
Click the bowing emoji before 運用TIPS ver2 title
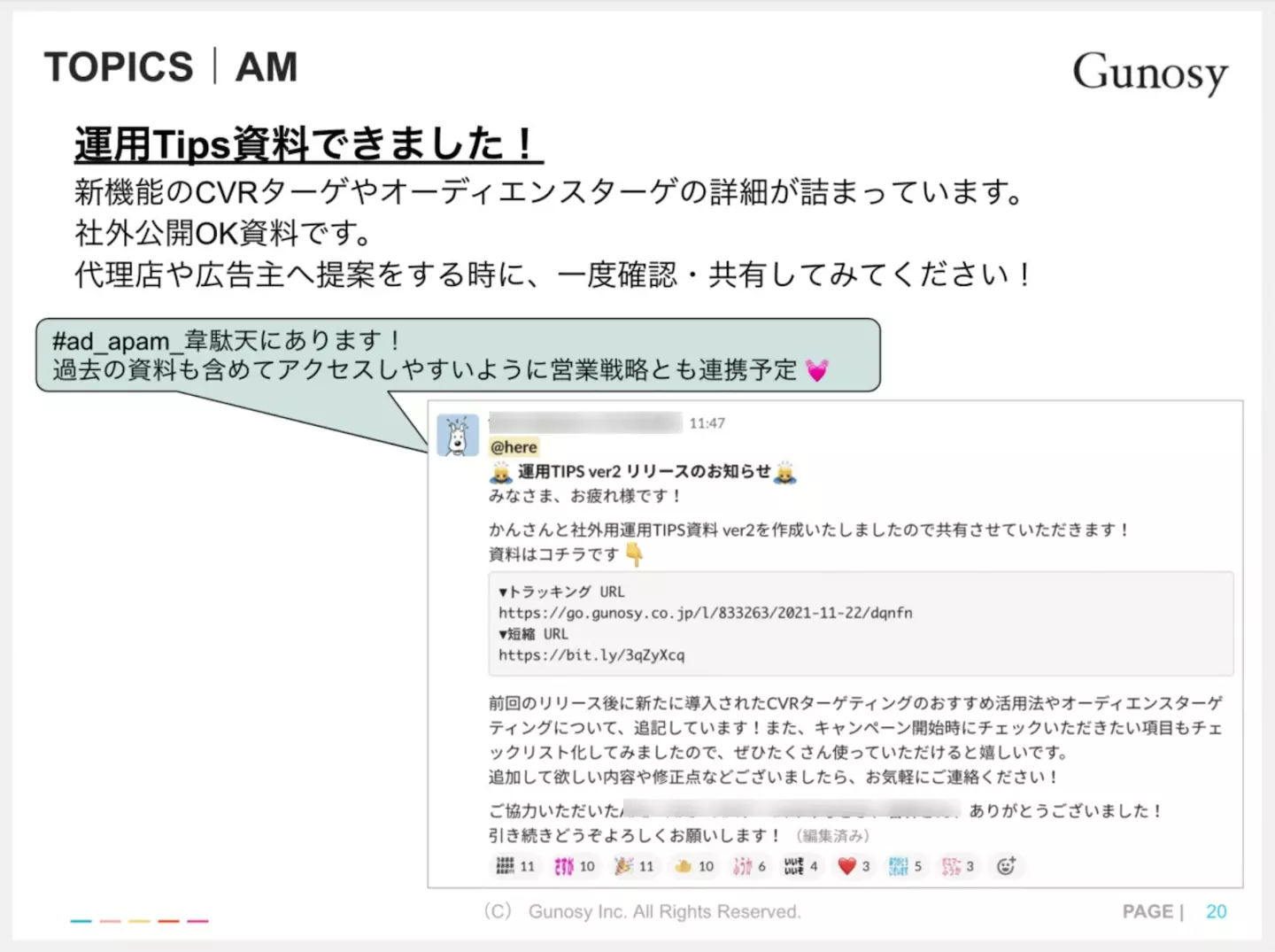pos(501,472)
